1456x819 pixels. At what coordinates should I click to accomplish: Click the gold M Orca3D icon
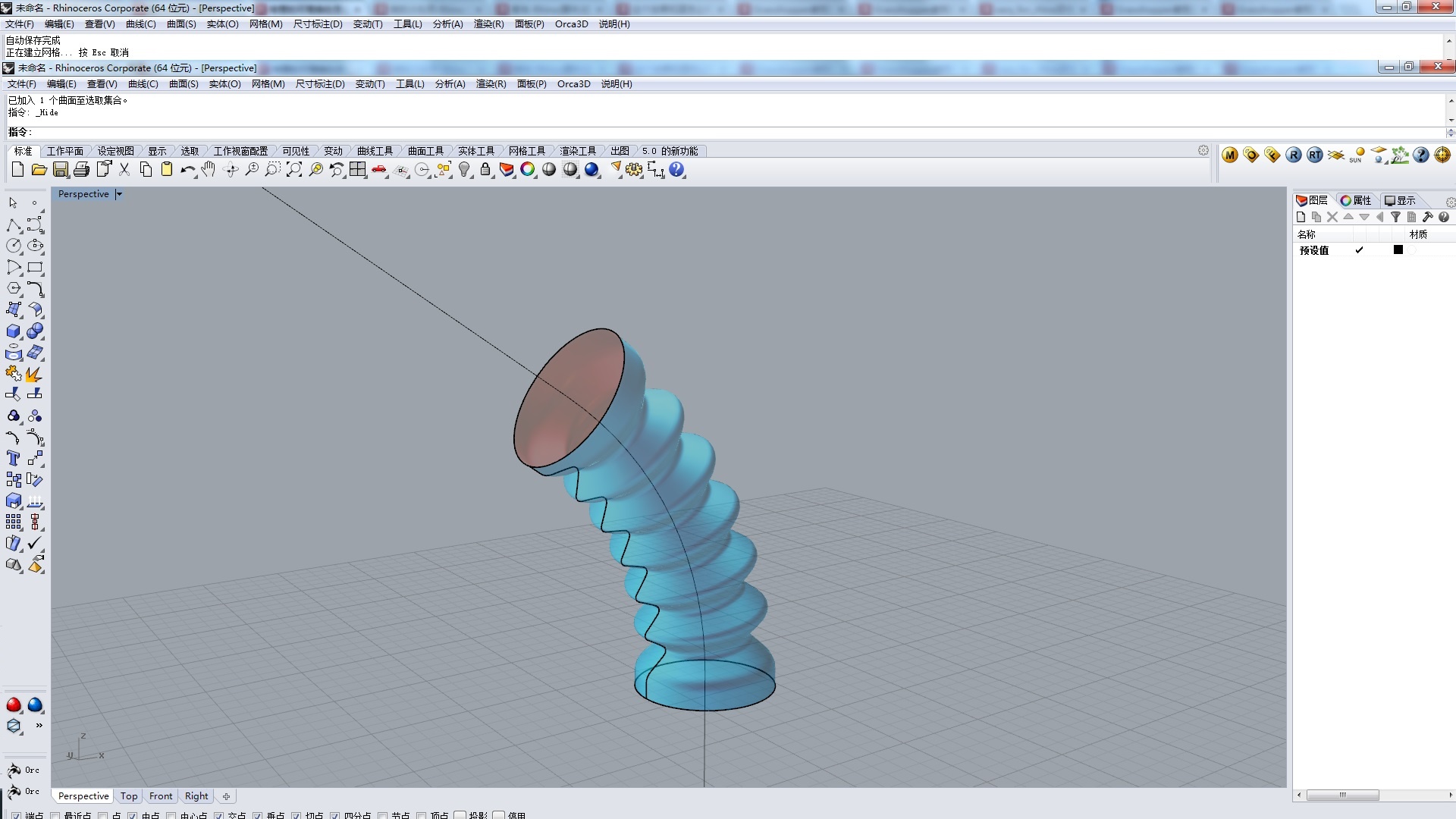pos(1230,155)
